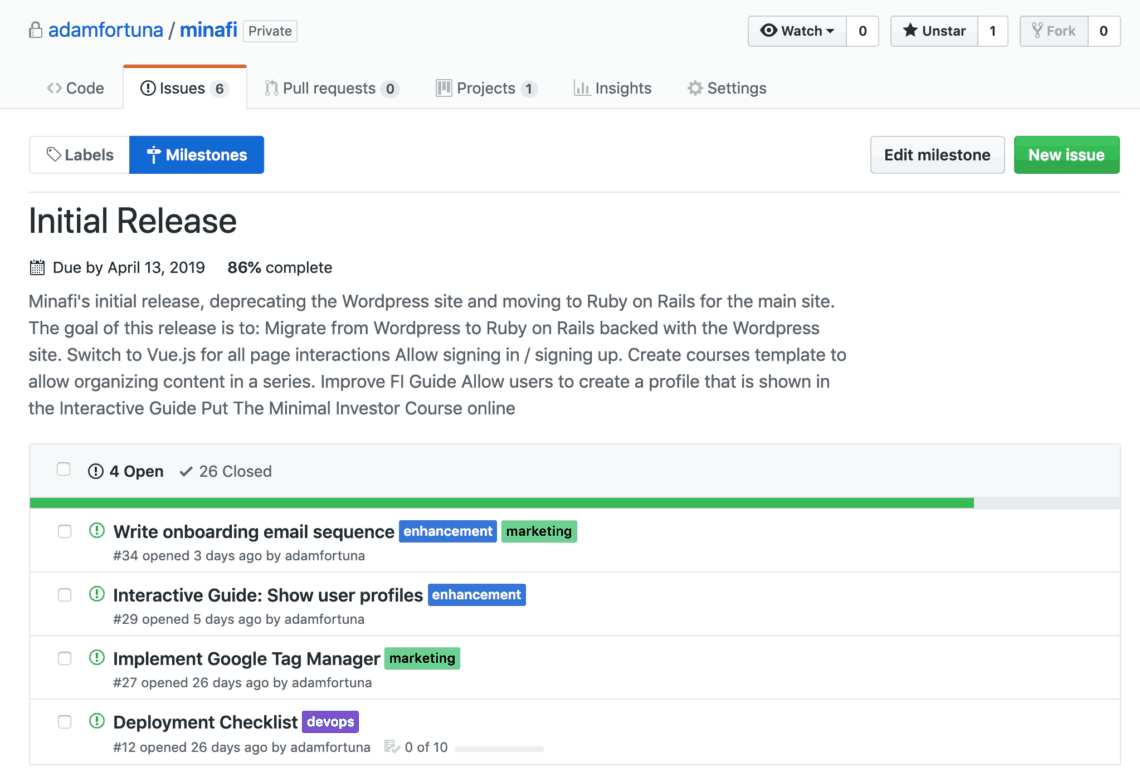Click the open issue icon beside "Deployment Checklist"
This screenshot has width=1140, height=782.
[97, 721]
